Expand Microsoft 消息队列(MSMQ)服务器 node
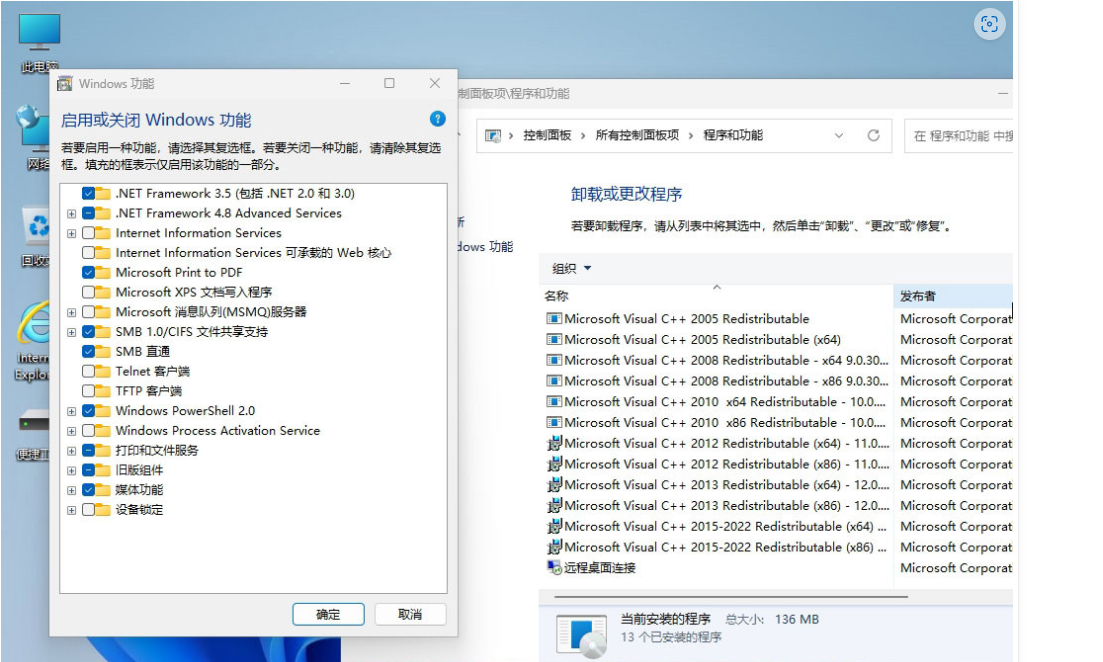Viewport: 1103px width, 662px height. coord(71,312)
